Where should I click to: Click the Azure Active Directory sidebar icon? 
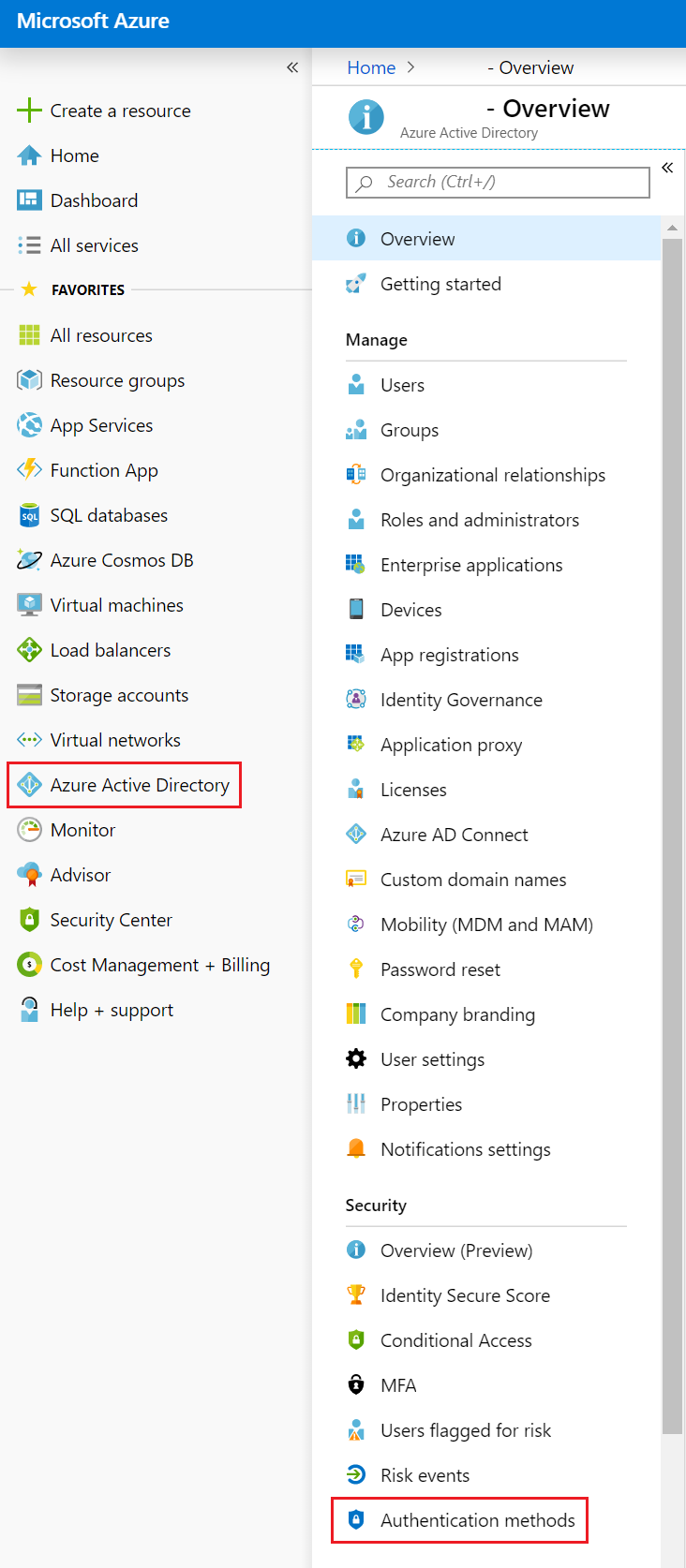(30, 785)
